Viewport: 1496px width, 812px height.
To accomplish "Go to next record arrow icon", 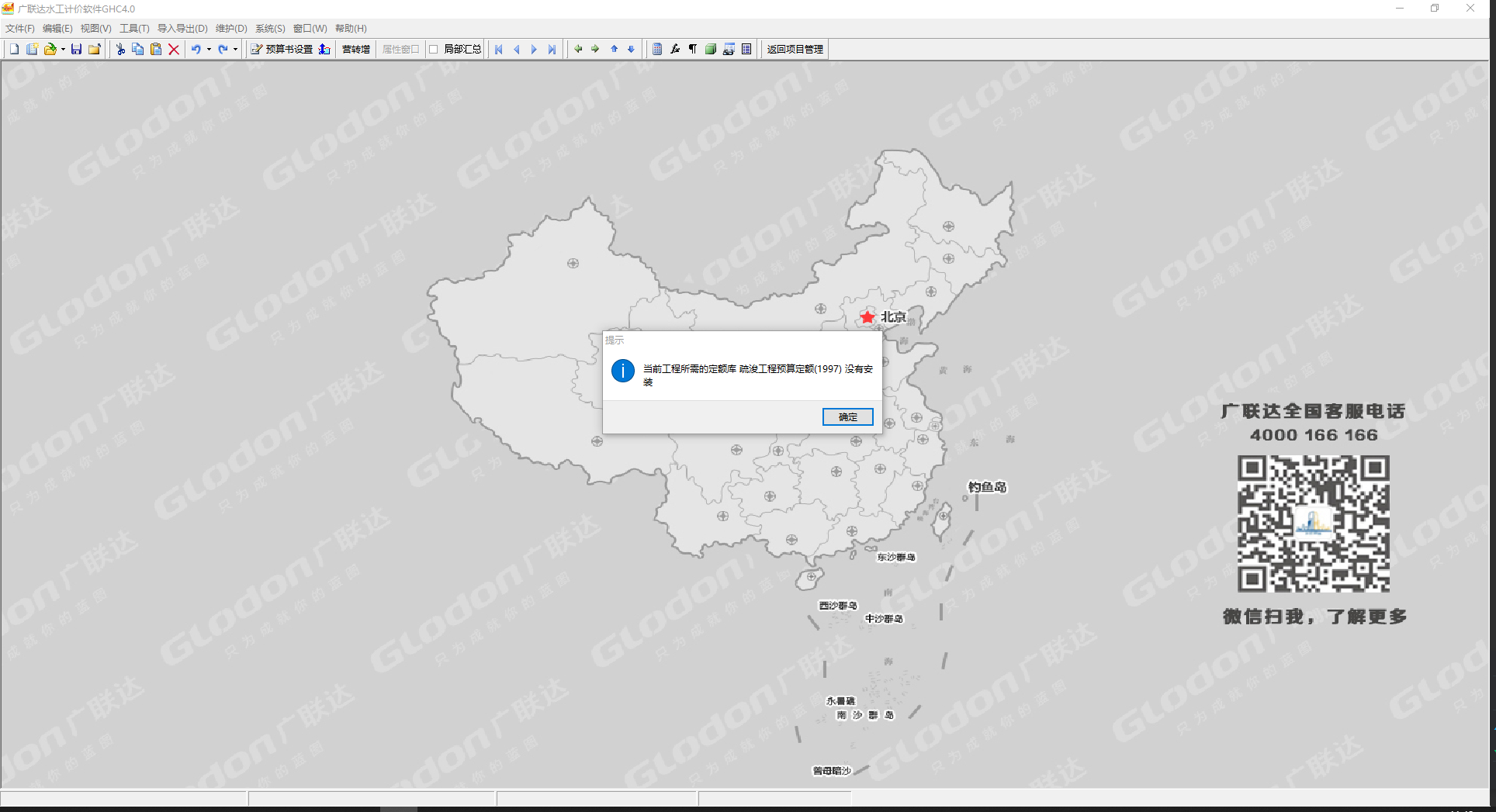I will [x=534, y=49].
